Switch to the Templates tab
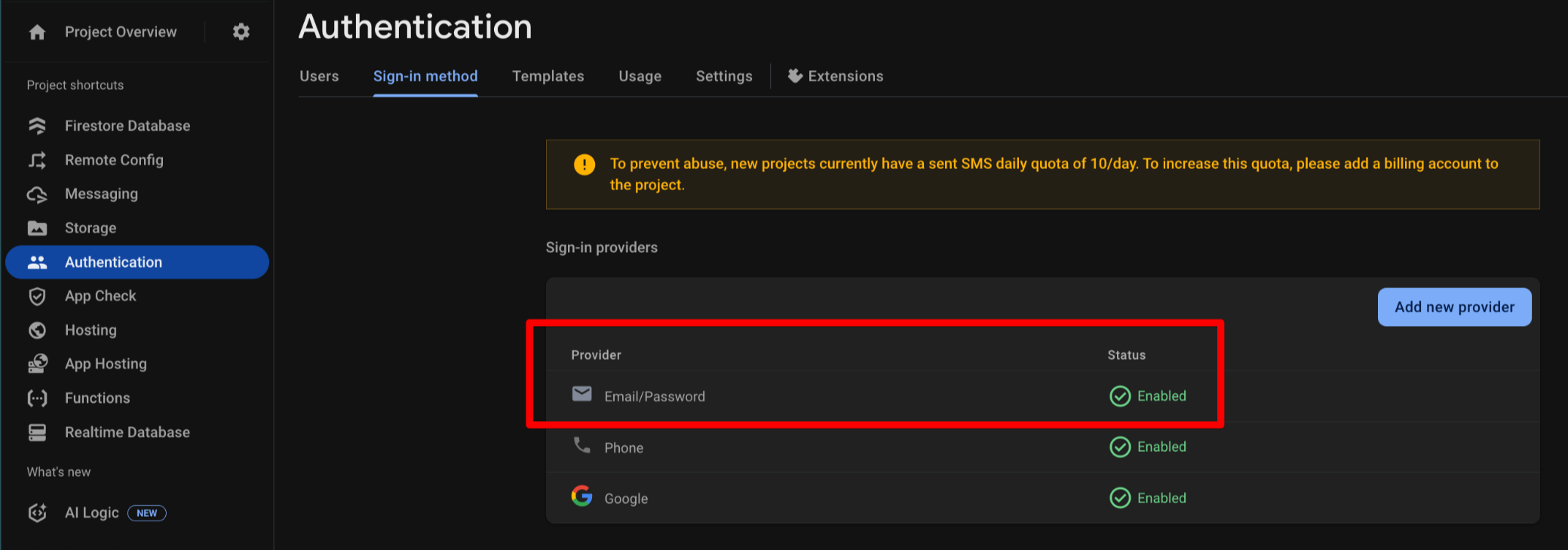Image resolution: width=1568 pixels, height=550 pixels. (548, 76)
